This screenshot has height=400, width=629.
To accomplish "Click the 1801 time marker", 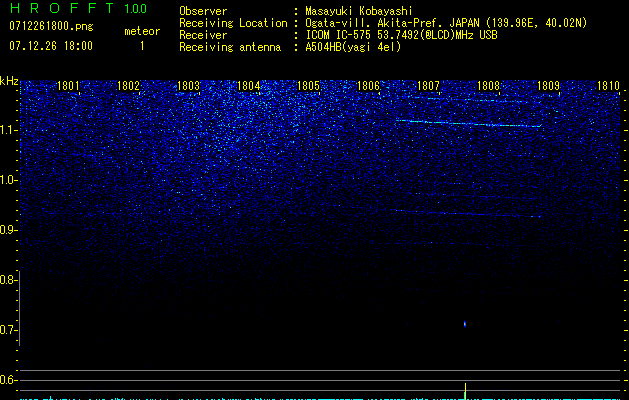I will tap(68, 86).
